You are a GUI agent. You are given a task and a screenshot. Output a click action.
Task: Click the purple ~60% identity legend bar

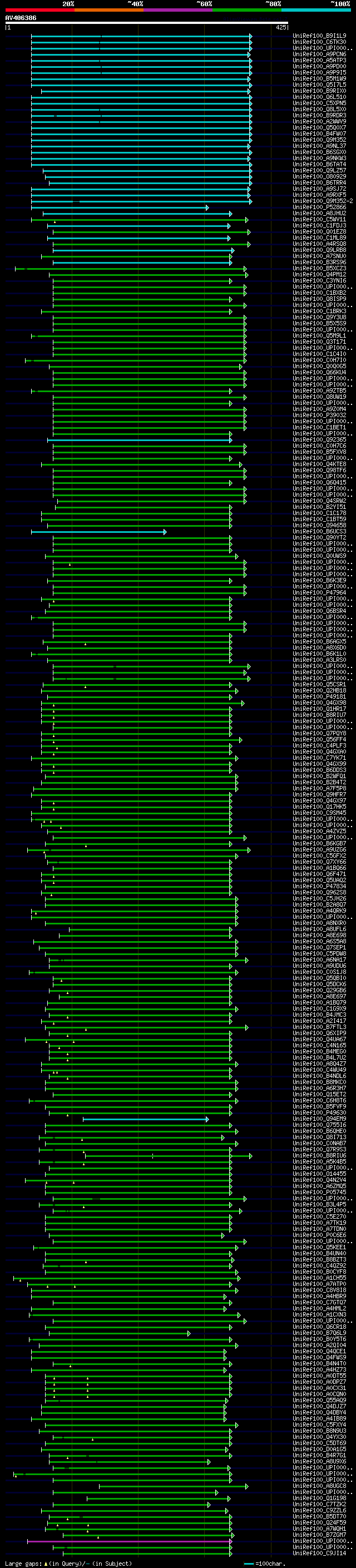[179, 10]
